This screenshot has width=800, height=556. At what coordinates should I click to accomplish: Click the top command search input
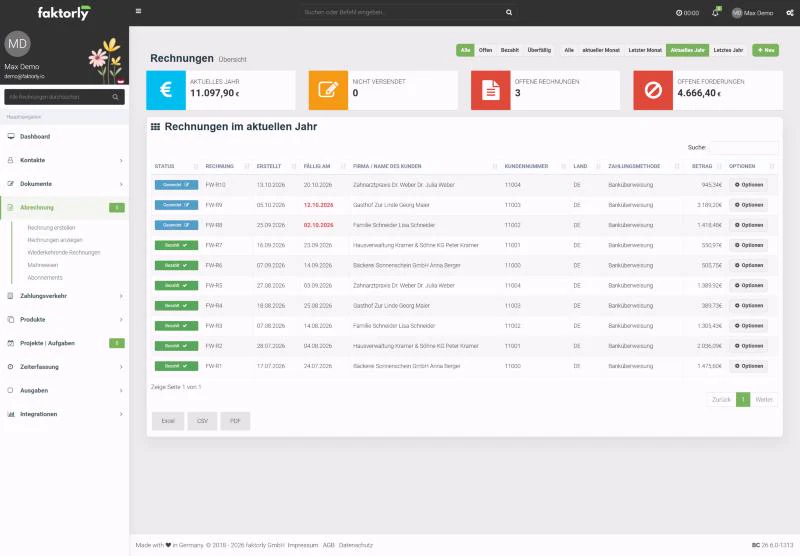tap(403, 12)
